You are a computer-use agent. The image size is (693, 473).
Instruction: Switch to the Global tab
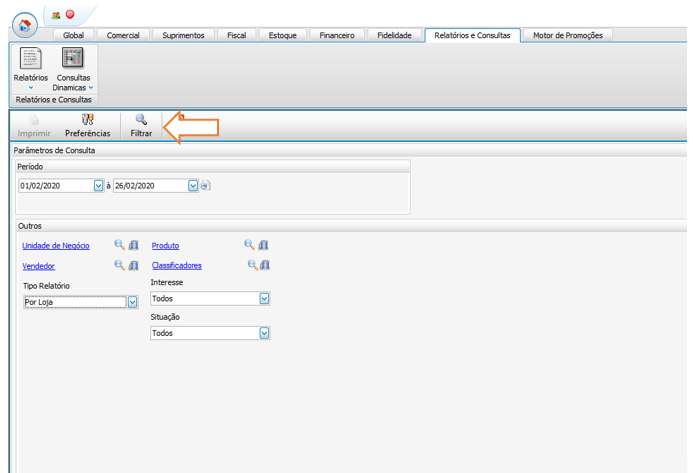pyautogui.click(x=73, y=35)
